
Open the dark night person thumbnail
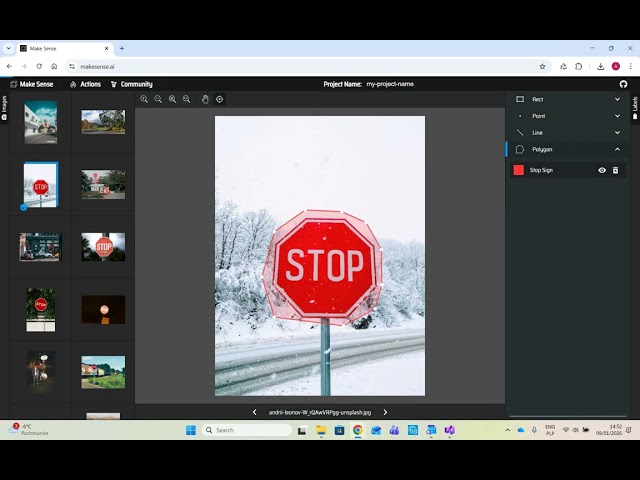point(40,372)
